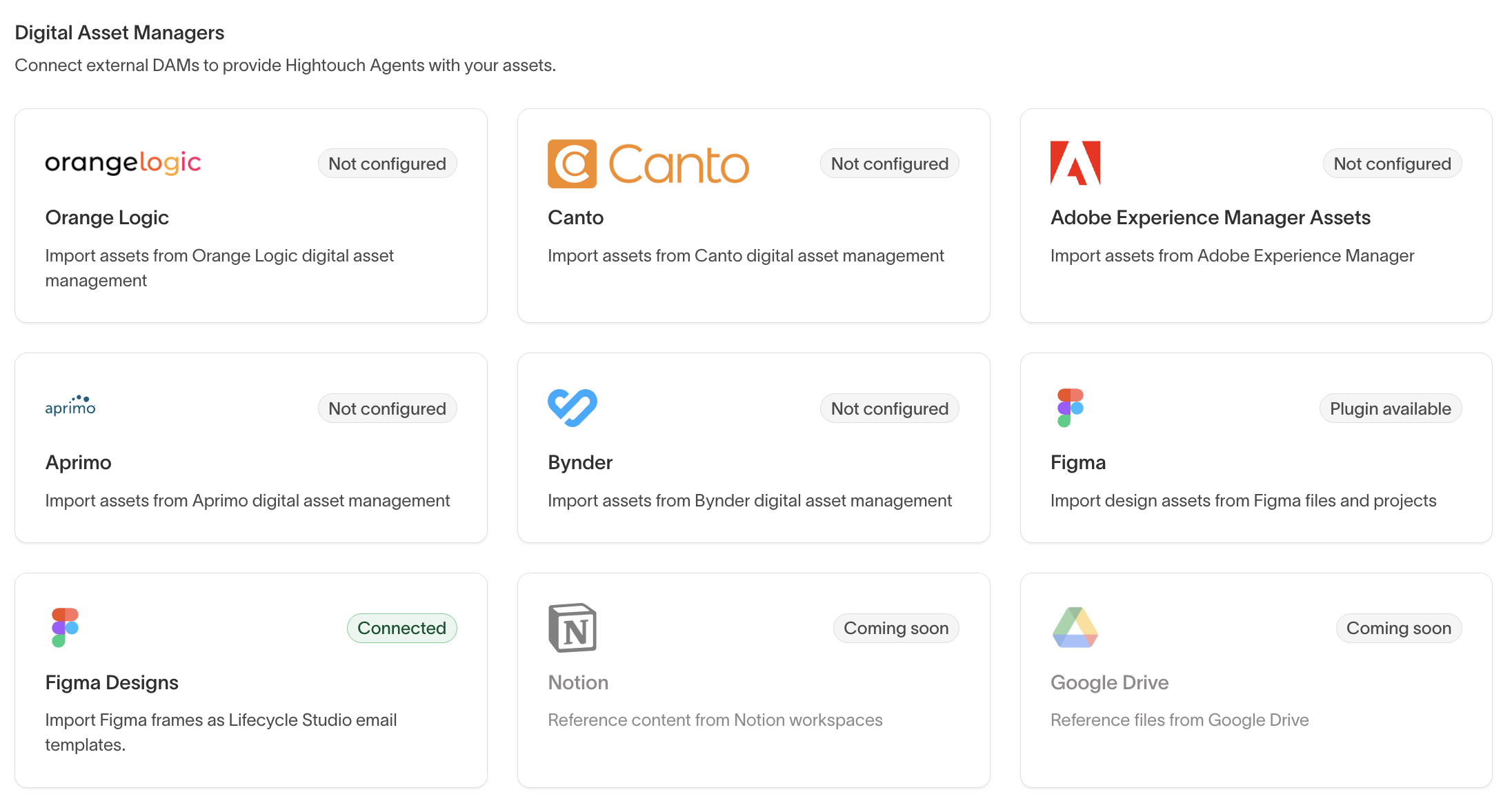Click Canto's Not configured badge
The width and height of the screenshot is (1512, 810).
[x=890, y=164]
